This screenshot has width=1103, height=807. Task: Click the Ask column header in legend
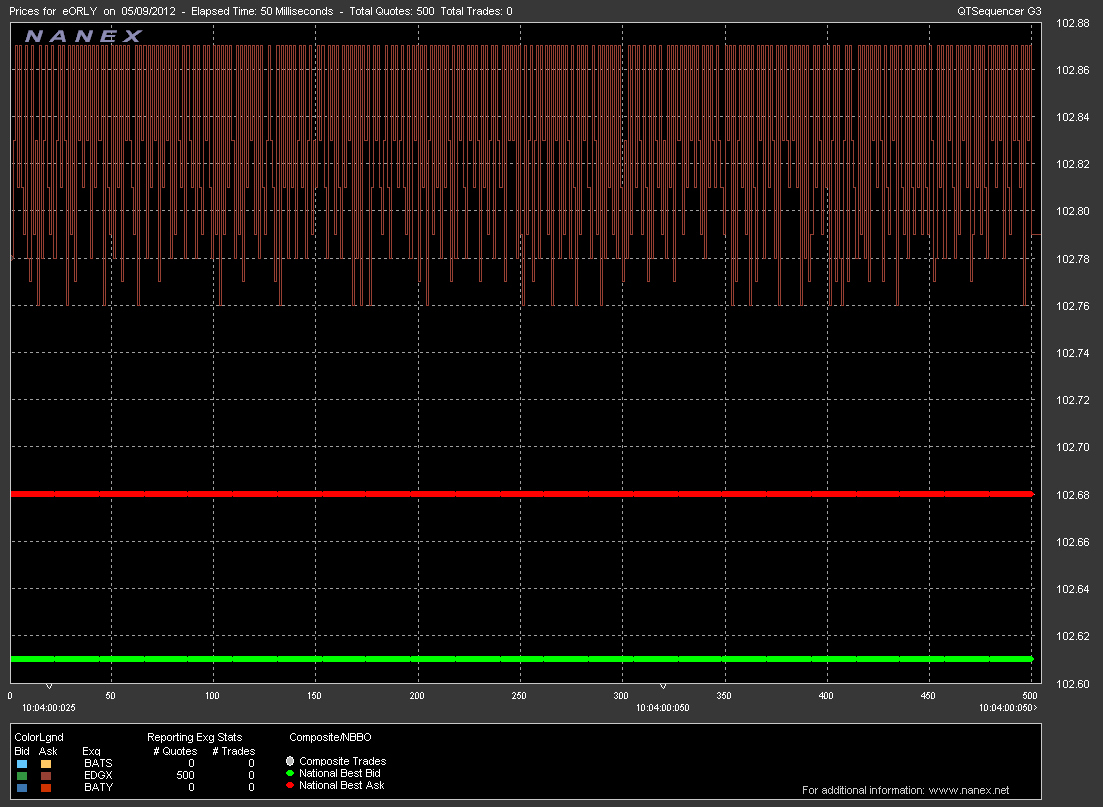(48, 751)
